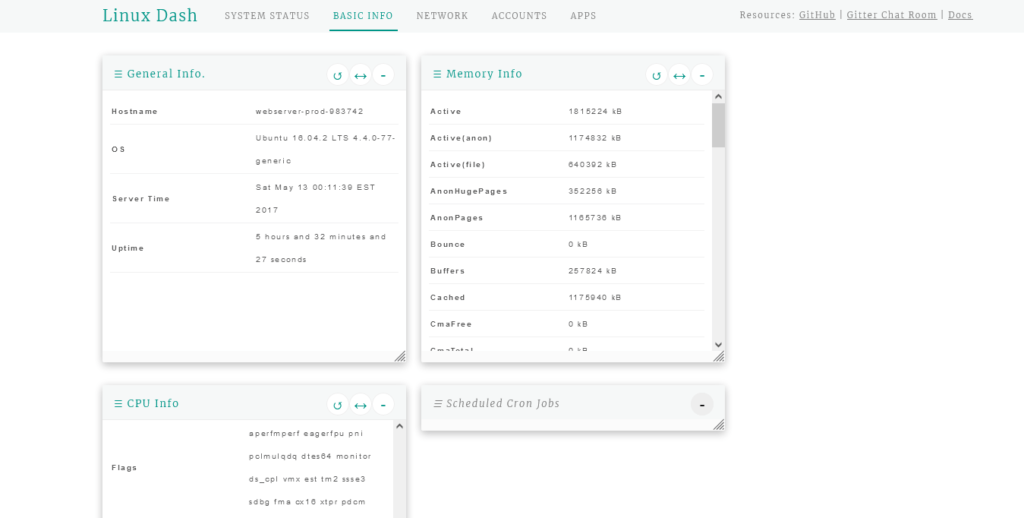Click the Flags label in CPU Info

click(x=124, y=468)
